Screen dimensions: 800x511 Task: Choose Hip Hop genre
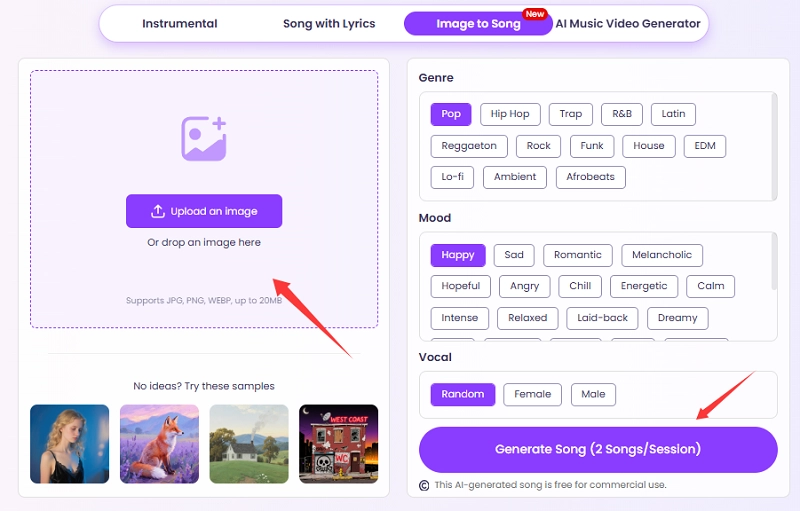click(510, 114)
